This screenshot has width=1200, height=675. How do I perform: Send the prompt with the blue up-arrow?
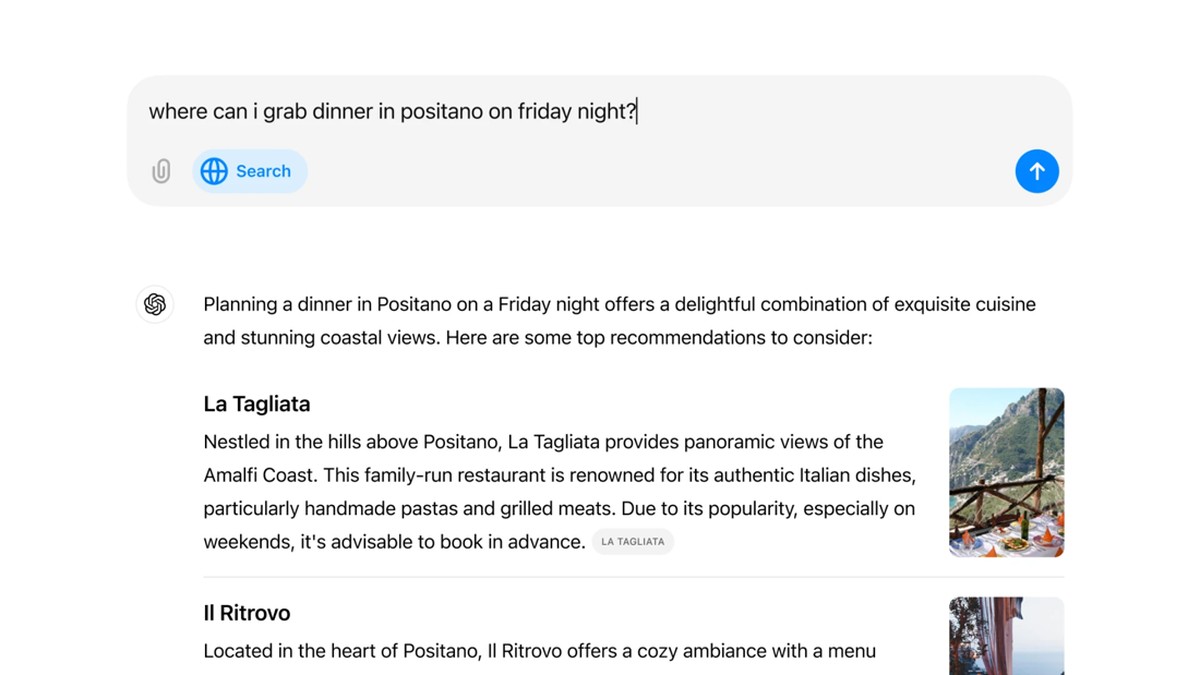(x=1037, y=171)
